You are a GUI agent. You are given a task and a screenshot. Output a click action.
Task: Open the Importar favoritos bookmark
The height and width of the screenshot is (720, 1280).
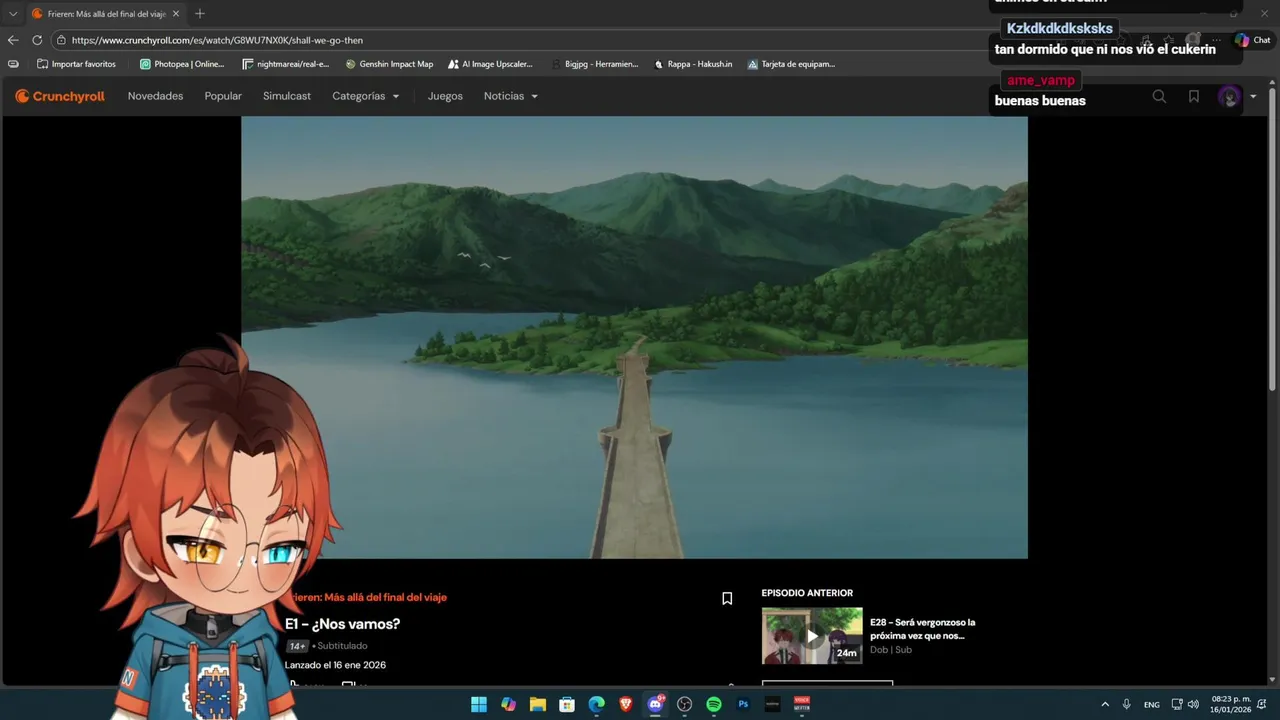click(76, 64)
